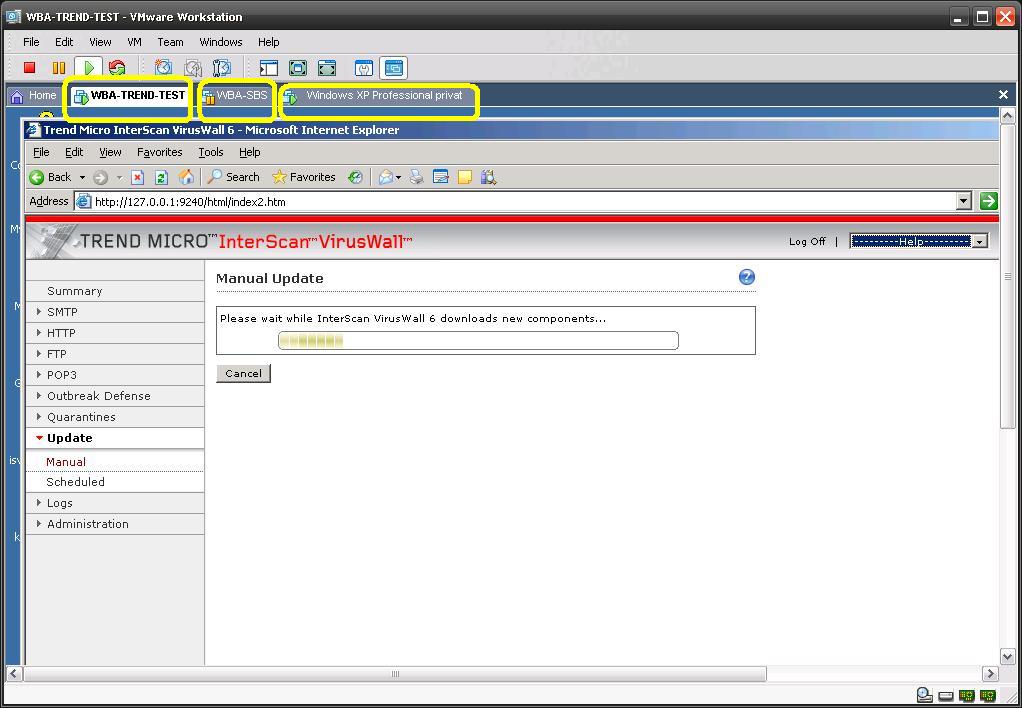Select the WBA-TREND-TEST VM tab
The height and width of the screenshot is (708, 1022).
tap(129, 96)
